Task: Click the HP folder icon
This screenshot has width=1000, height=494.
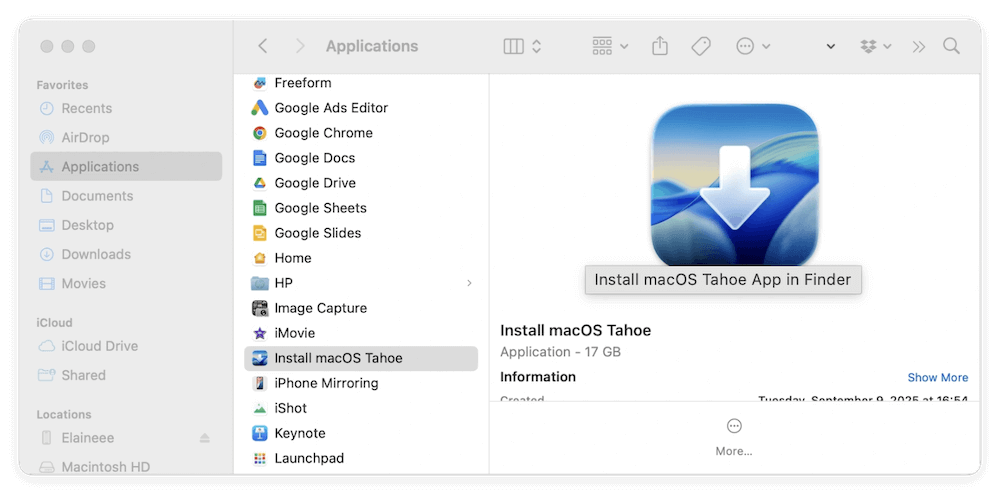Action: (x=259, y=282)
